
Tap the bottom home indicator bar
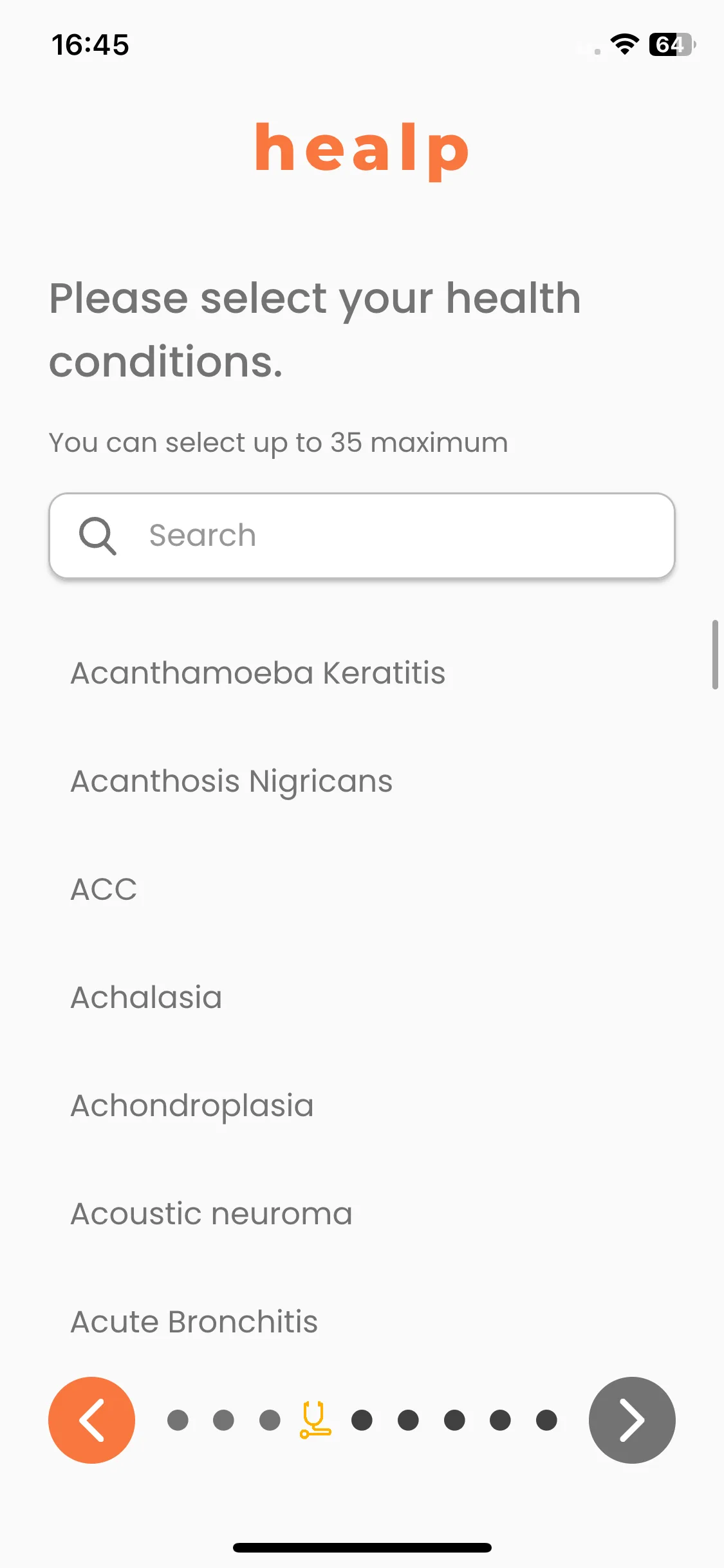[x=362, y=1547]
